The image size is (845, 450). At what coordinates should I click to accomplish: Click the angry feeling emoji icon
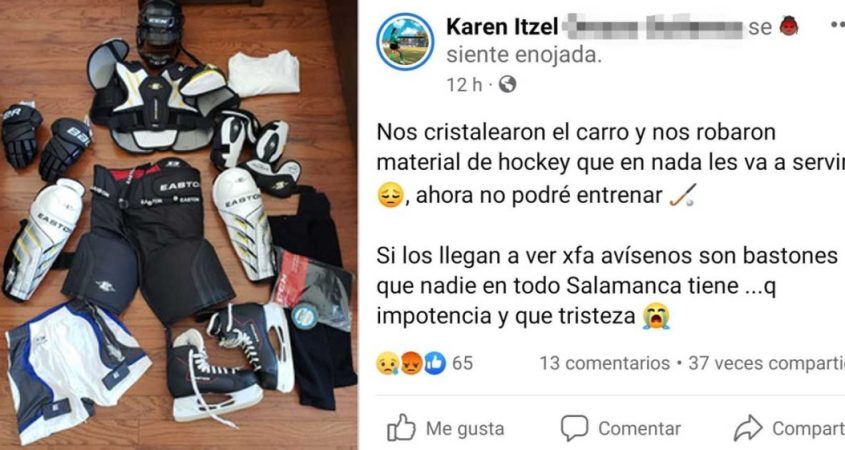pyautogui.click(x=788, y=26)
